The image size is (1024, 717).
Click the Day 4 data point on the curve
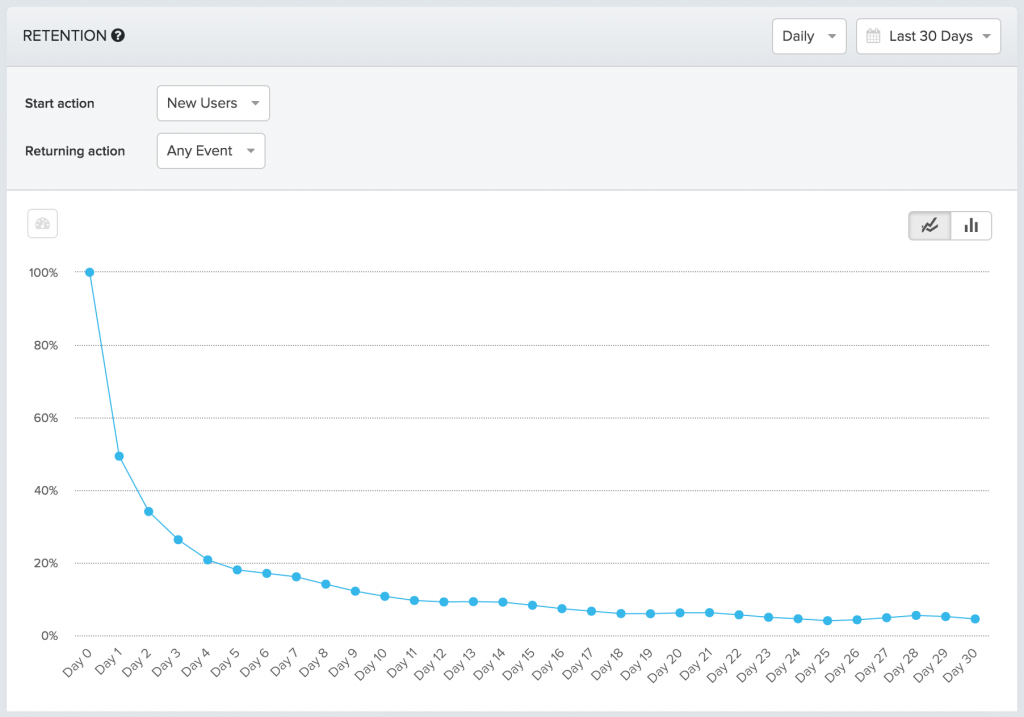click(208, 560)
